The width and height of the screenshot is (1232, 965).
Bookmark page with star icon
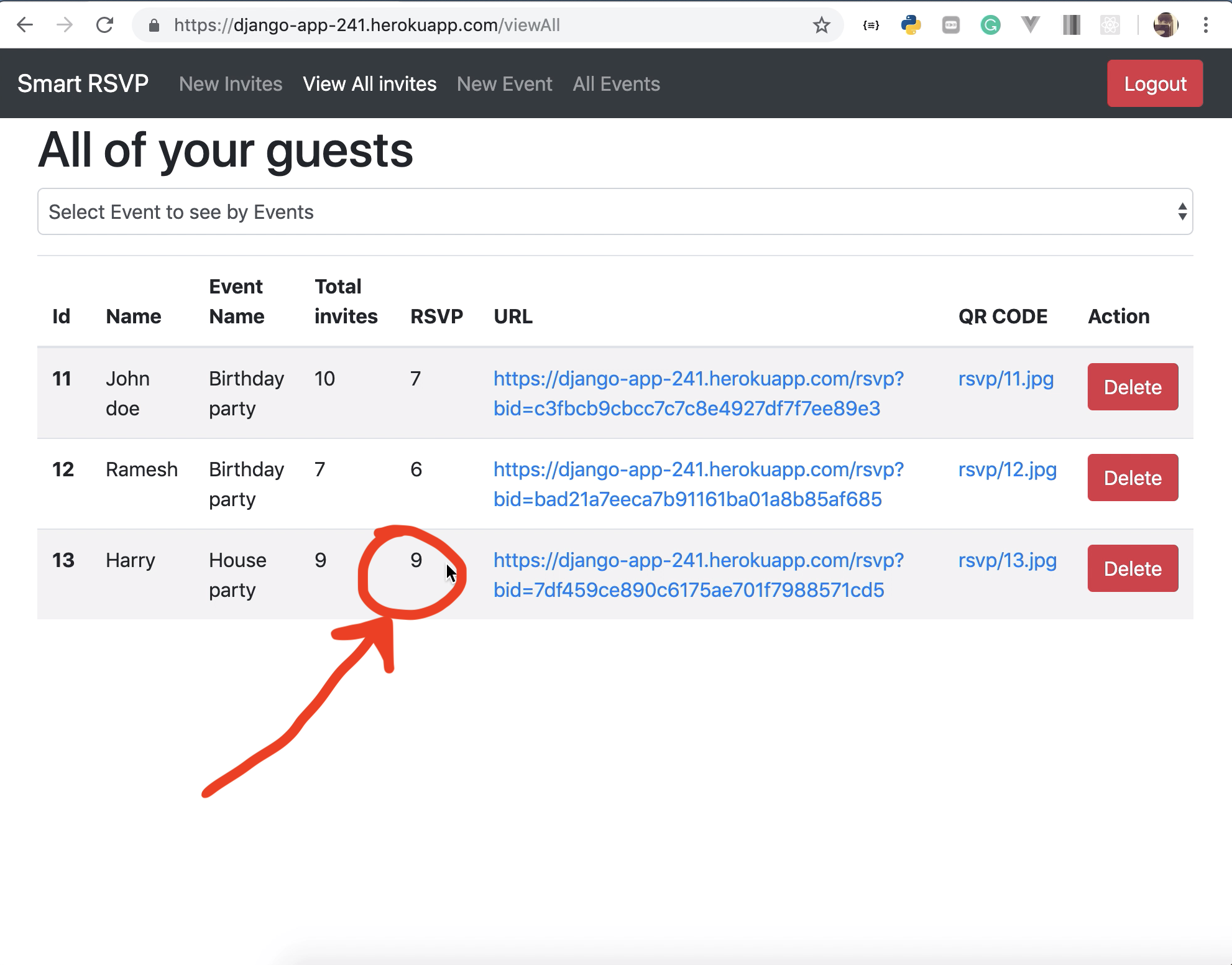821,25
